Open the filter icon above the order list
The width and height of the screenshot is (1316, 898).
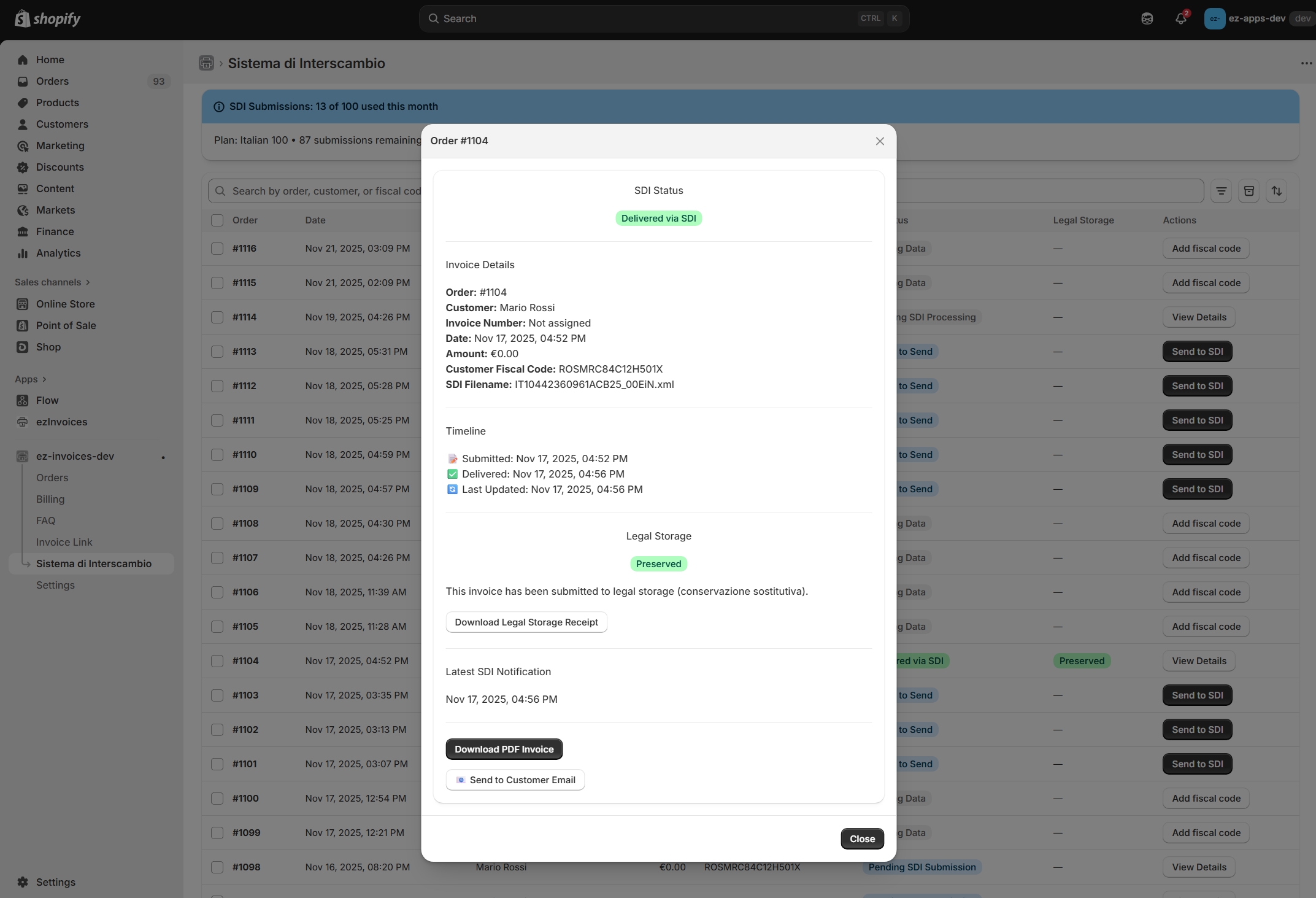point(1221,191)
